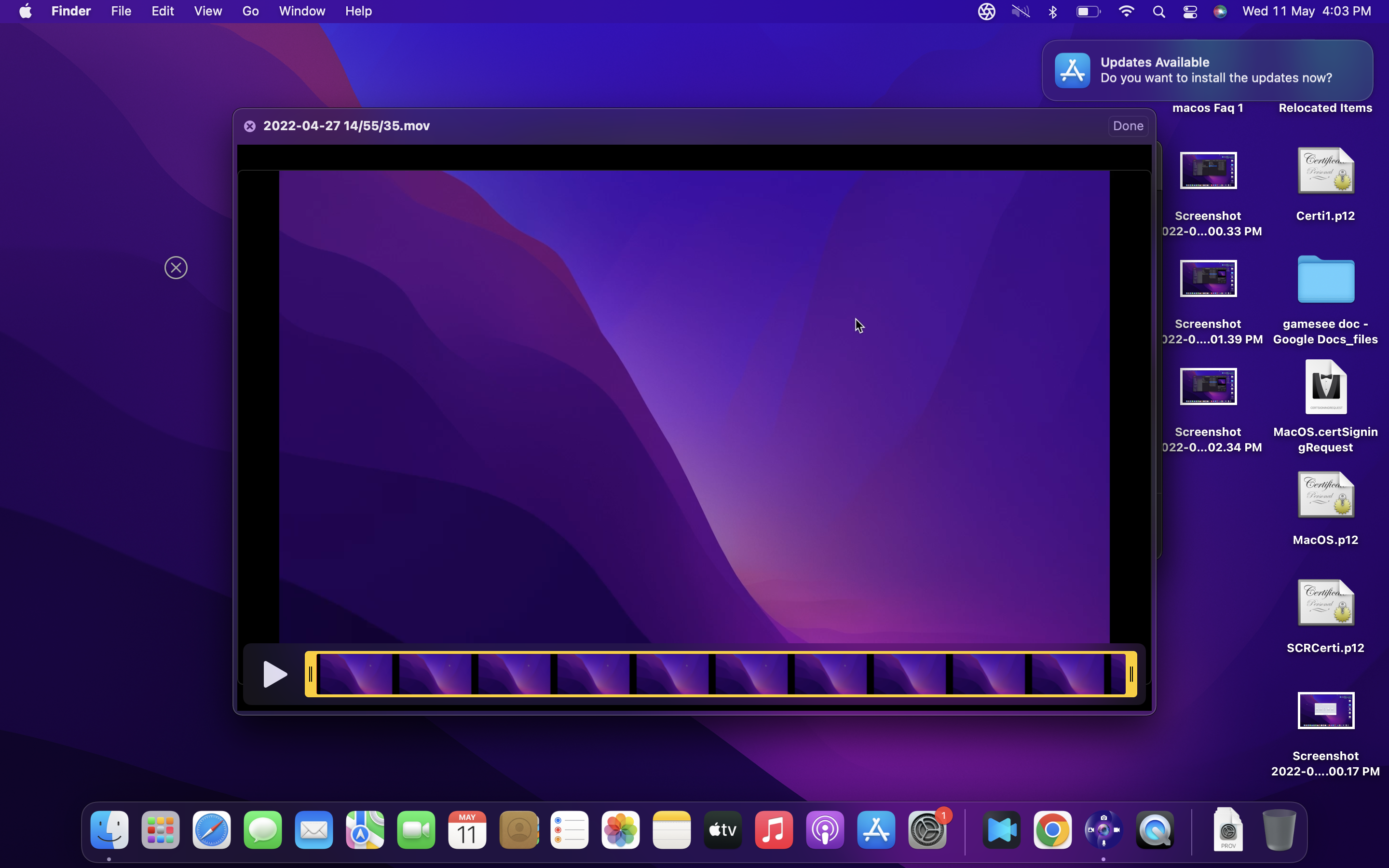
Task: Open the screen recorder app in the Dock
Action: 1104,829
